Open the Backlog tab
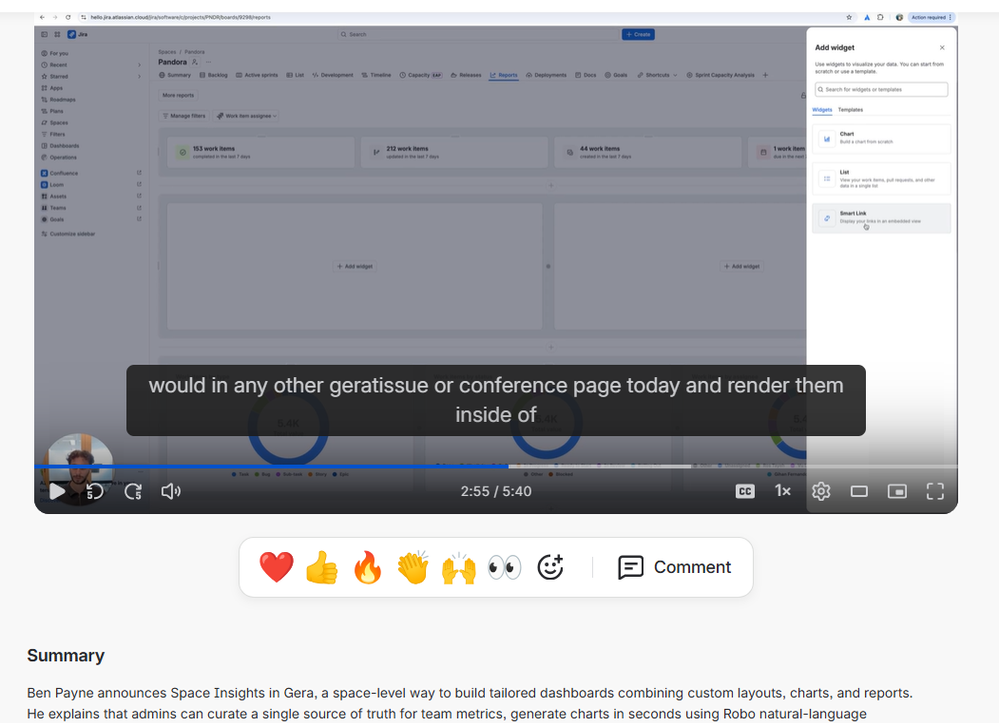The height and width of the screenshot is (723, 999). tap(213, 75)
